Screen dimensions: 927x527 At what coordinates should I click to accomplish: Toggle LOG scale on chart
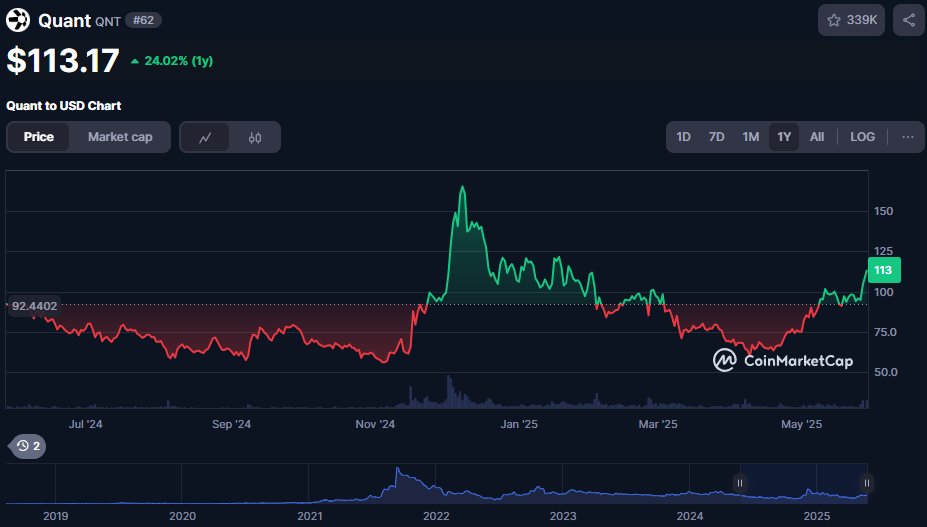pos(863,137)
